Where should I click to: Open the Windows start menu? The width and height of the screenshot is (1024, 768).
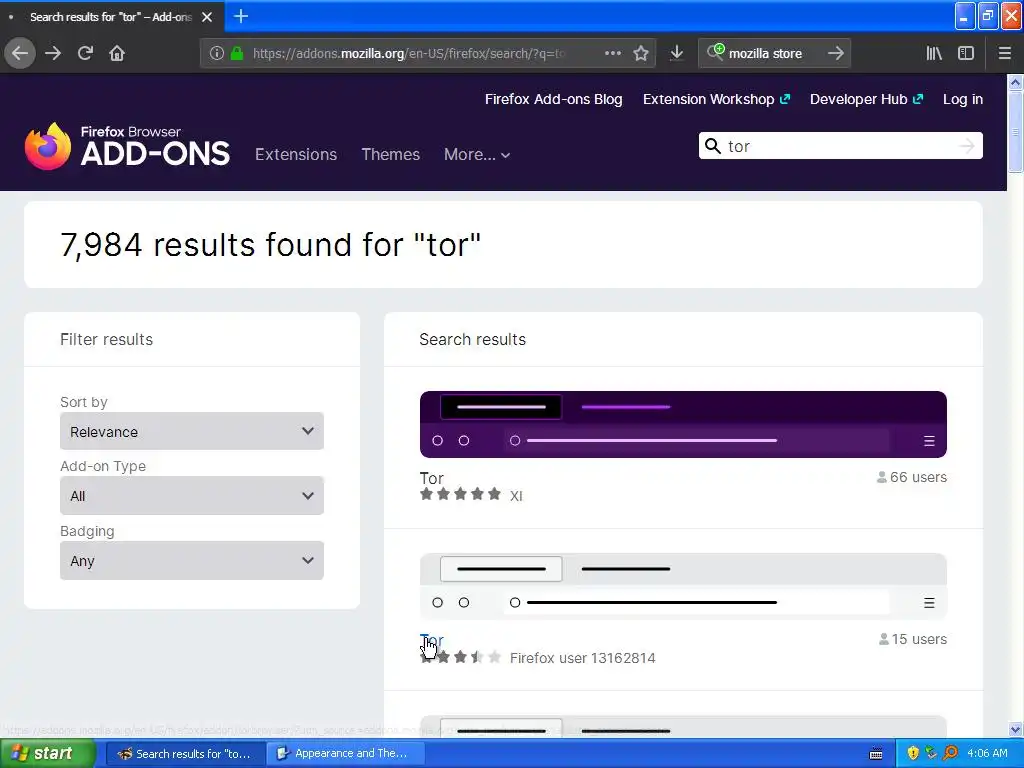click(48, 753)
